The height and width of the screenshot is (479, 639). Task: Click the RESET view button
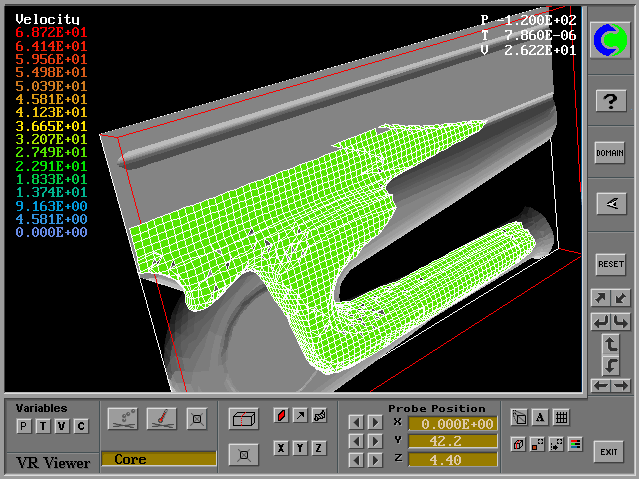(610, 265)
